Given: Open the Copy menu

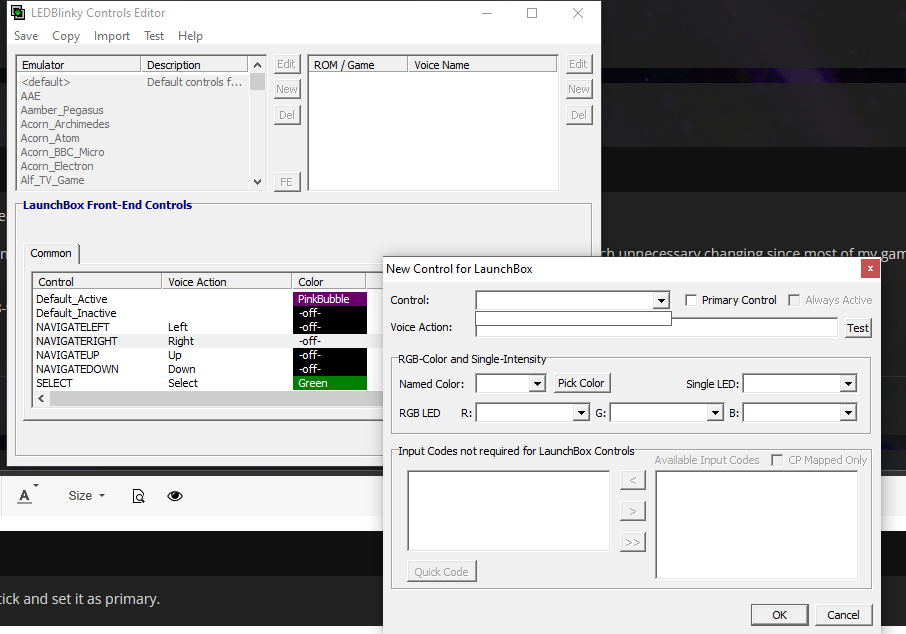Looking at the screenshot, I should (66, 36).
